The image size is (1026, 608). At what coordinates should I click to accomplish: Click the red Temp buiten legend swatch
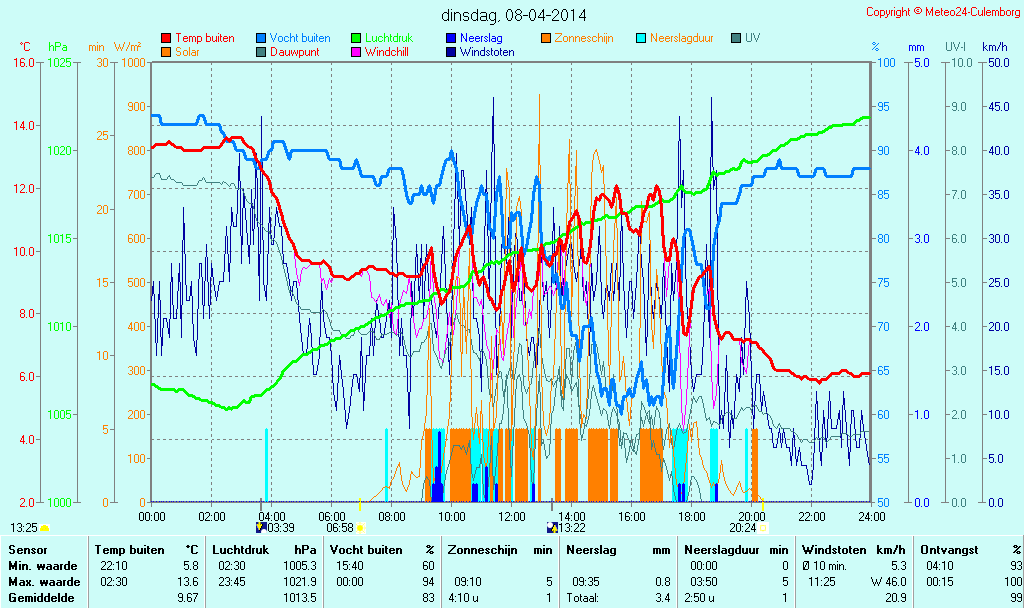coord(166,39)
